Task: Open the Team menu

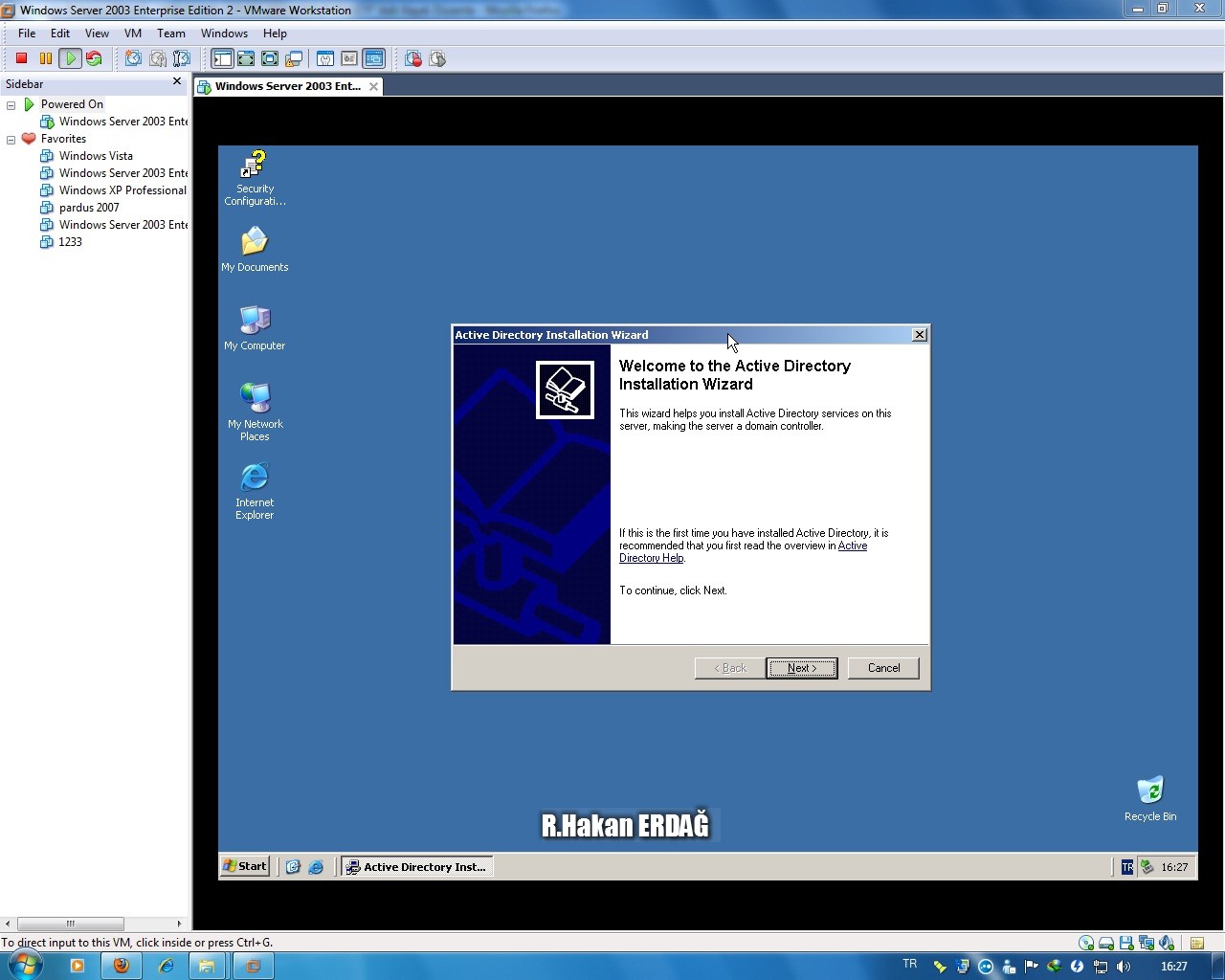Action: tap(171, 33)
